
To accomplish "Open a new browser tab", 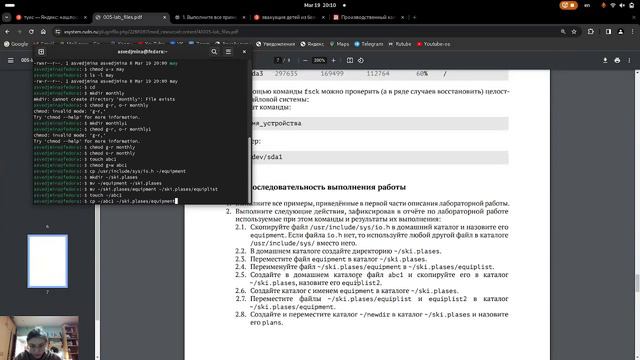I will pos(414,18).
